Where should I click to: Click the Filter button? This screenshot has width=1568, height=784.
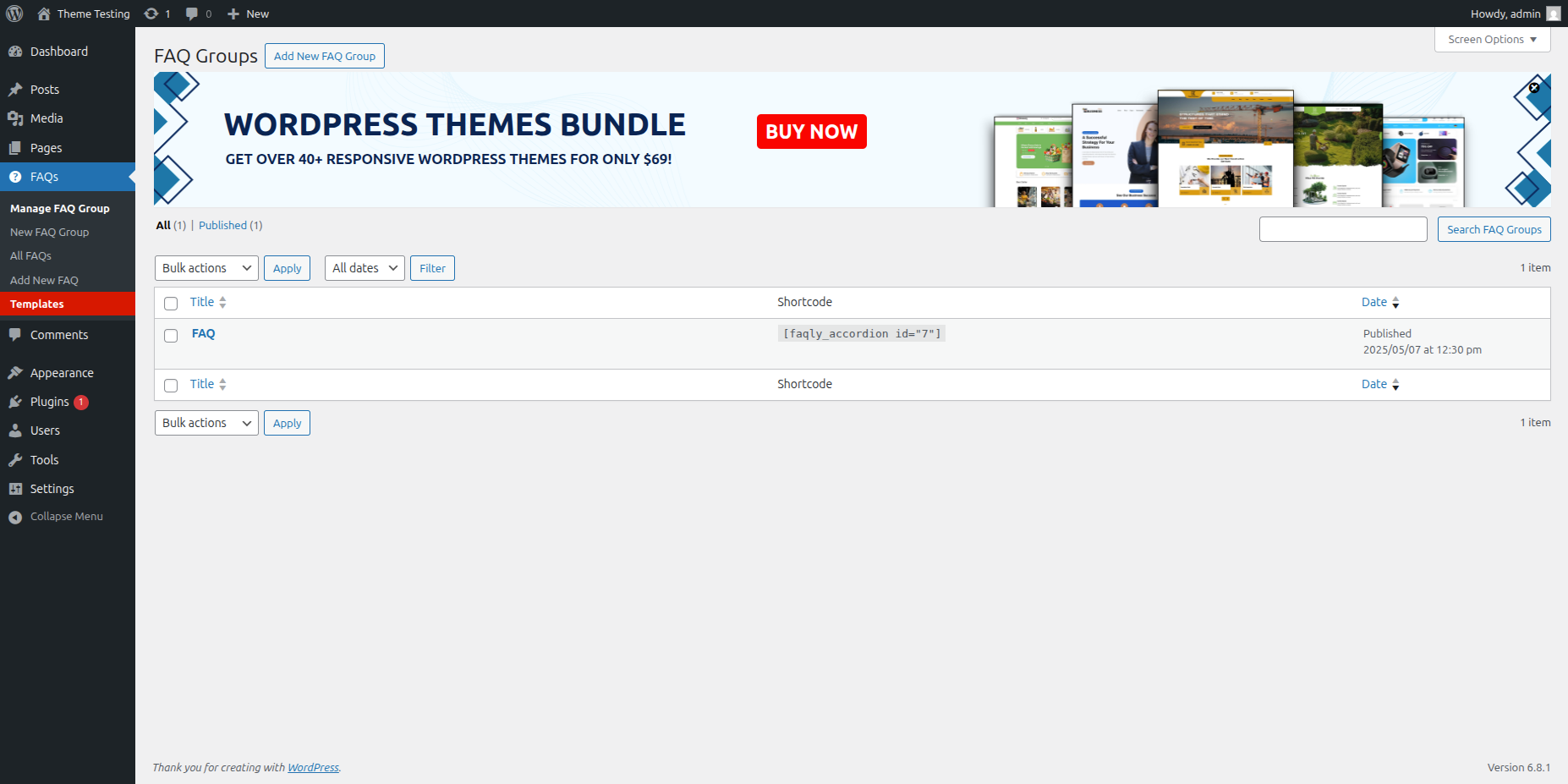[x=432, y=268]
